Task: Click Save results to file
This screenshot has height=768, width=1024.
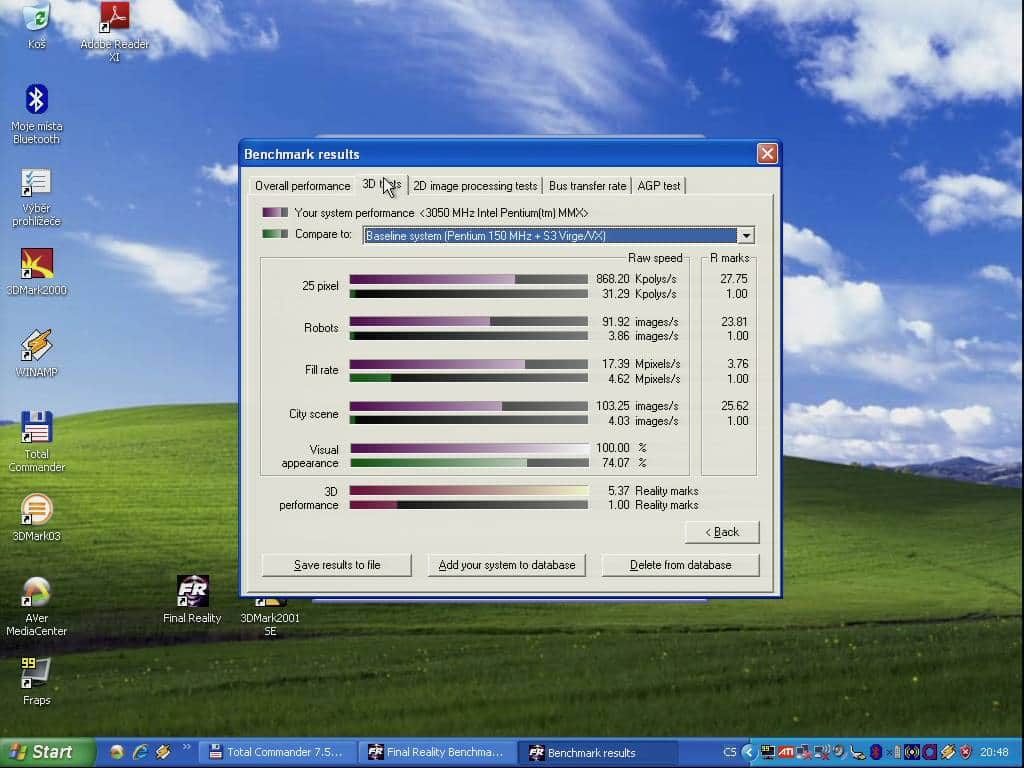Action: tap(337, 565)
